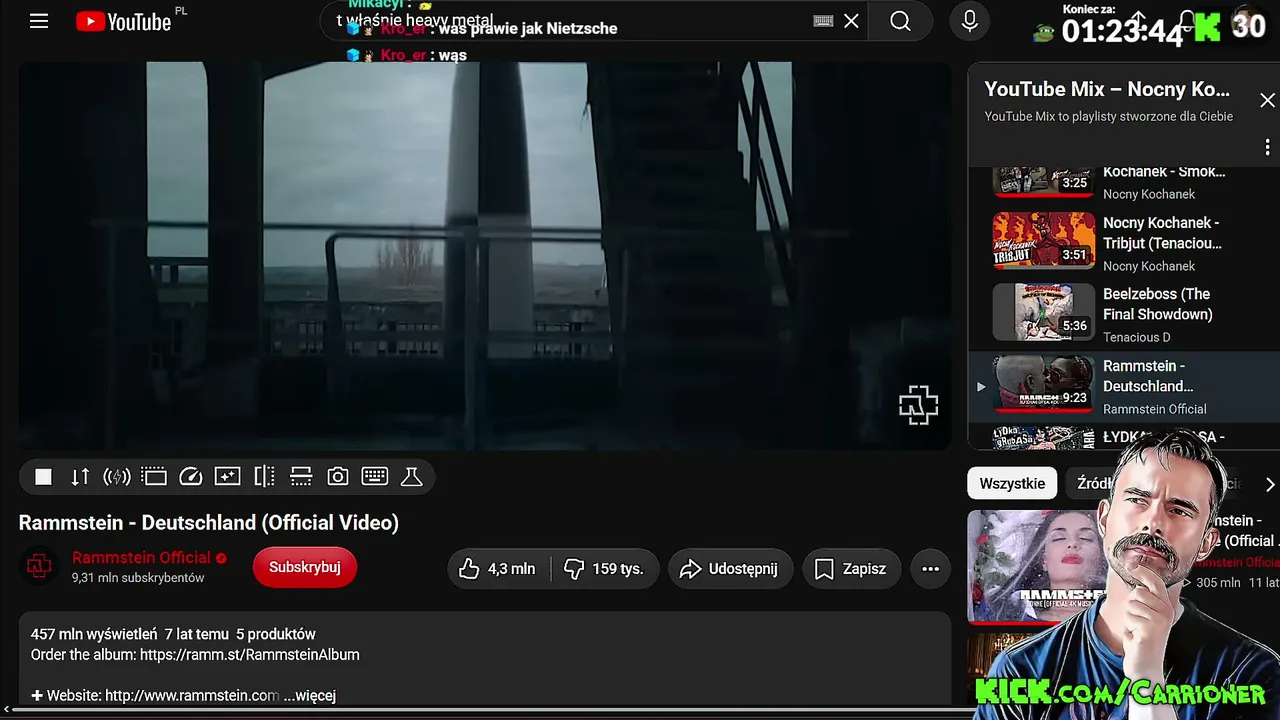Click the white stop square icon

point(43,477)
